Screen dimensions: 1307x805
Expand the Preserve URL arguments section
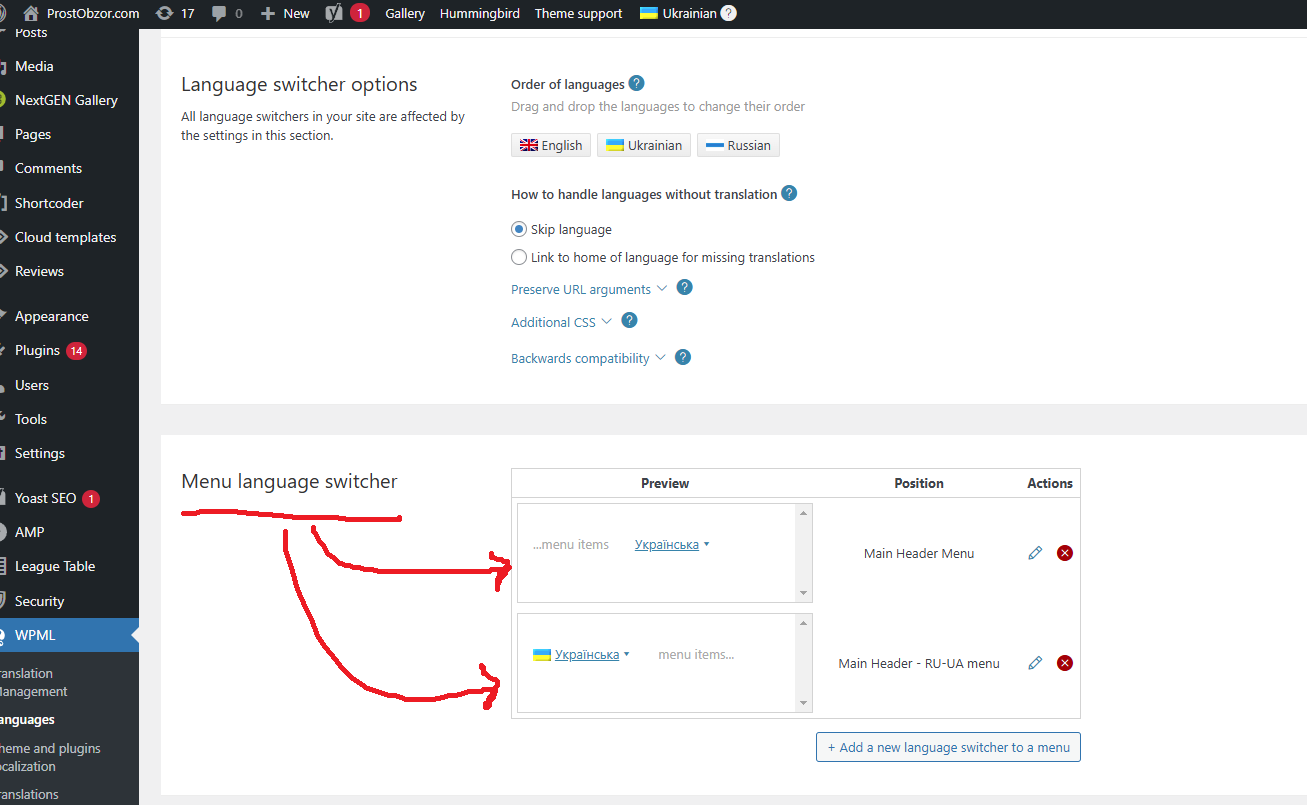[588, 289]
